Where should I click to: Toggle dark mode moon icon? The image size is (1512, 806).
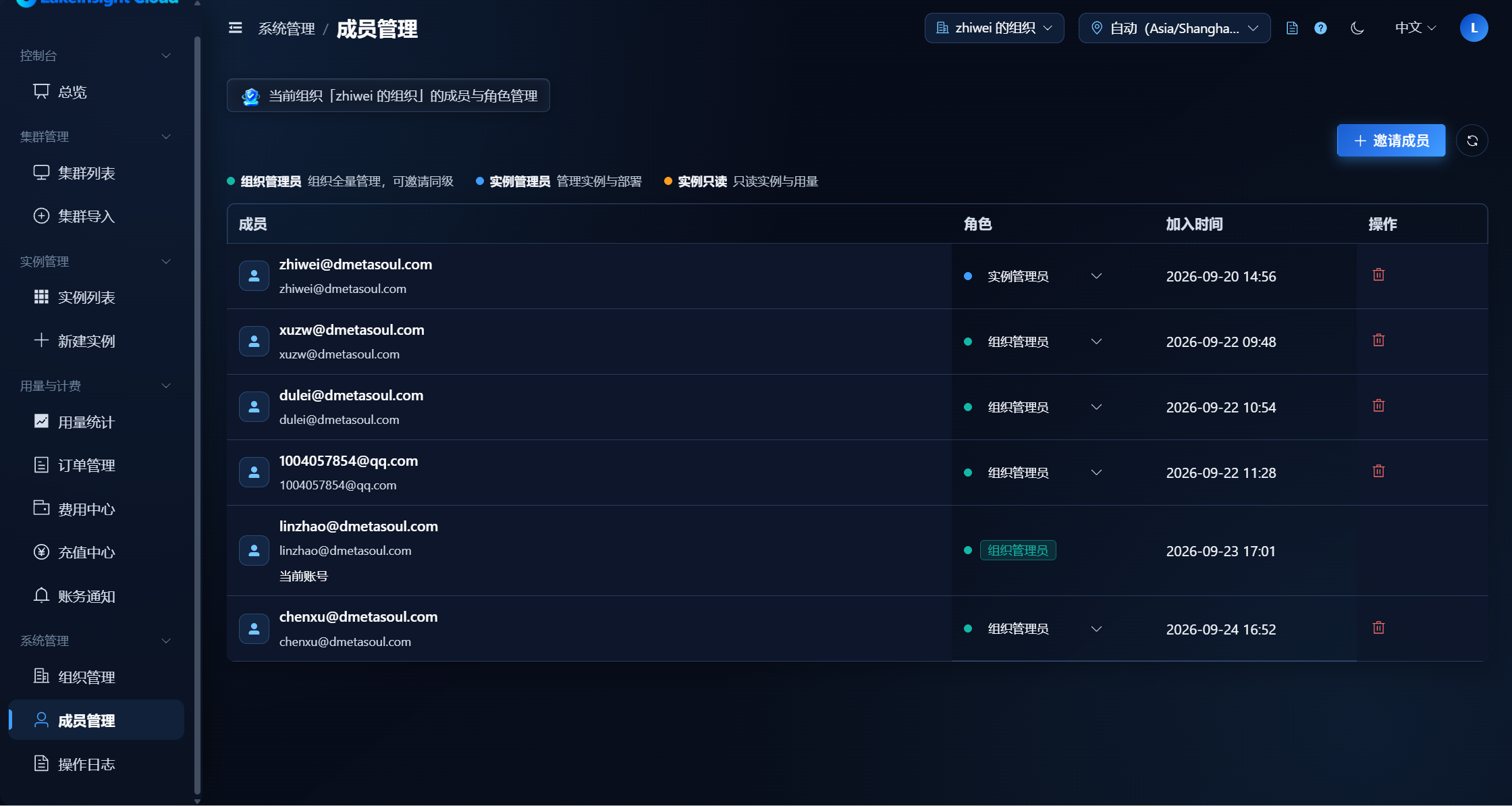(x=1357, y=28)
